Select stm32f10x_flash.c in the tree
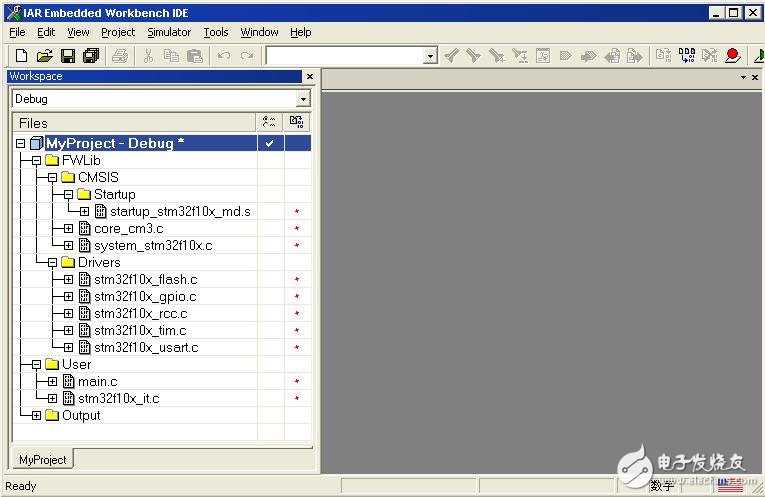The height and width of the screenshot is (497, 765). click(x=146, y=279)
